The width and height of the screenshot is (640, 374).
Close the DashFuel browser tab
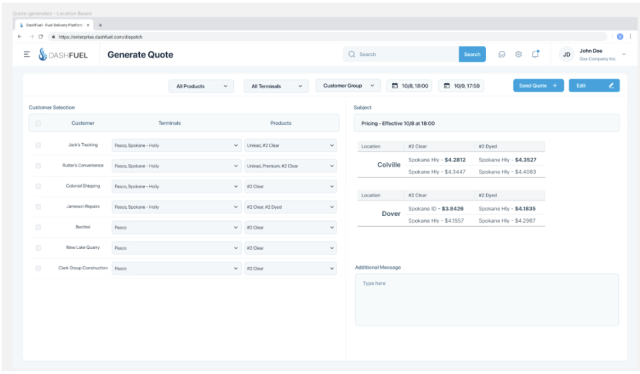click(x=88, y=25)
